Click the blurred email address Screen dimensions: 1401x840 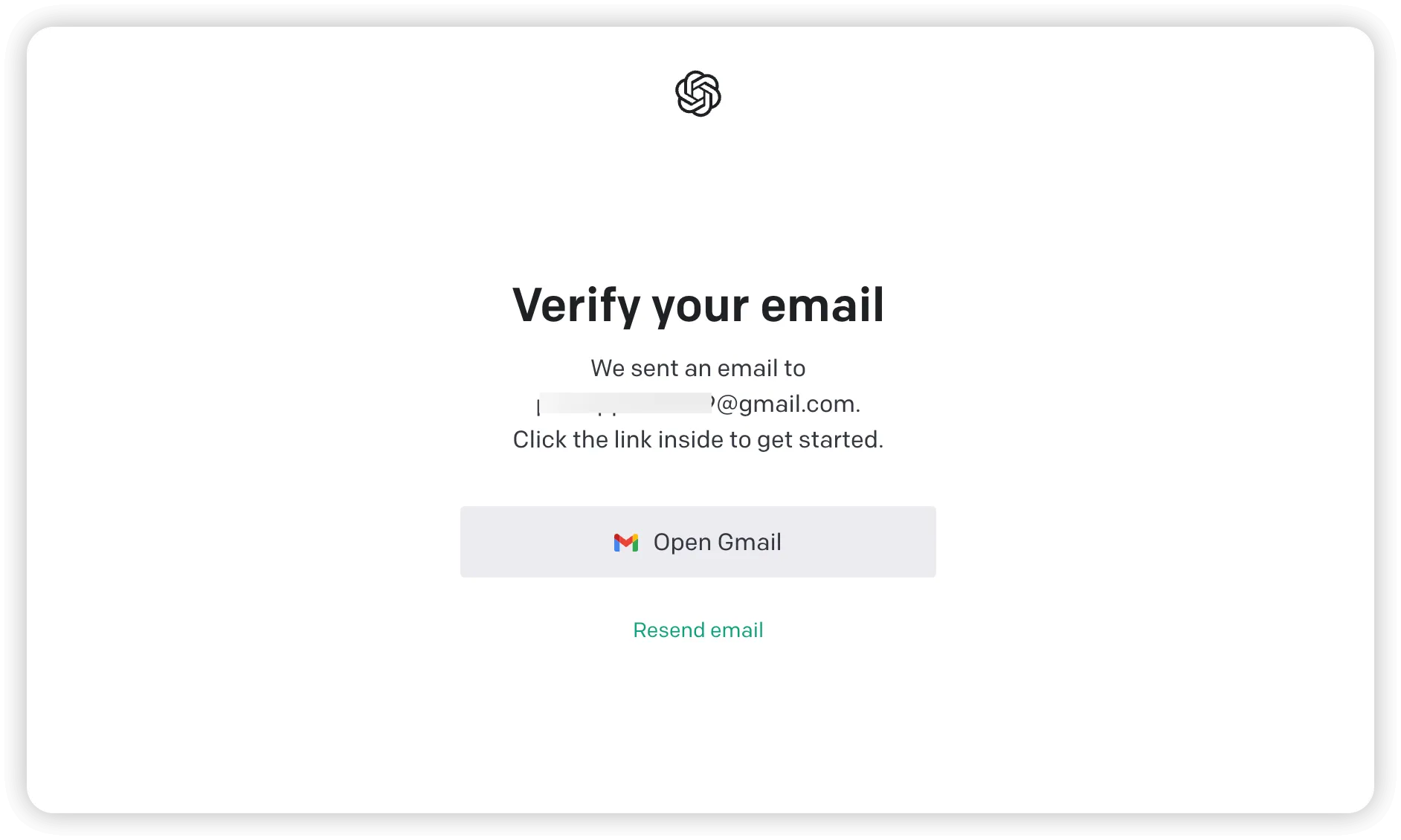point(625,404)
